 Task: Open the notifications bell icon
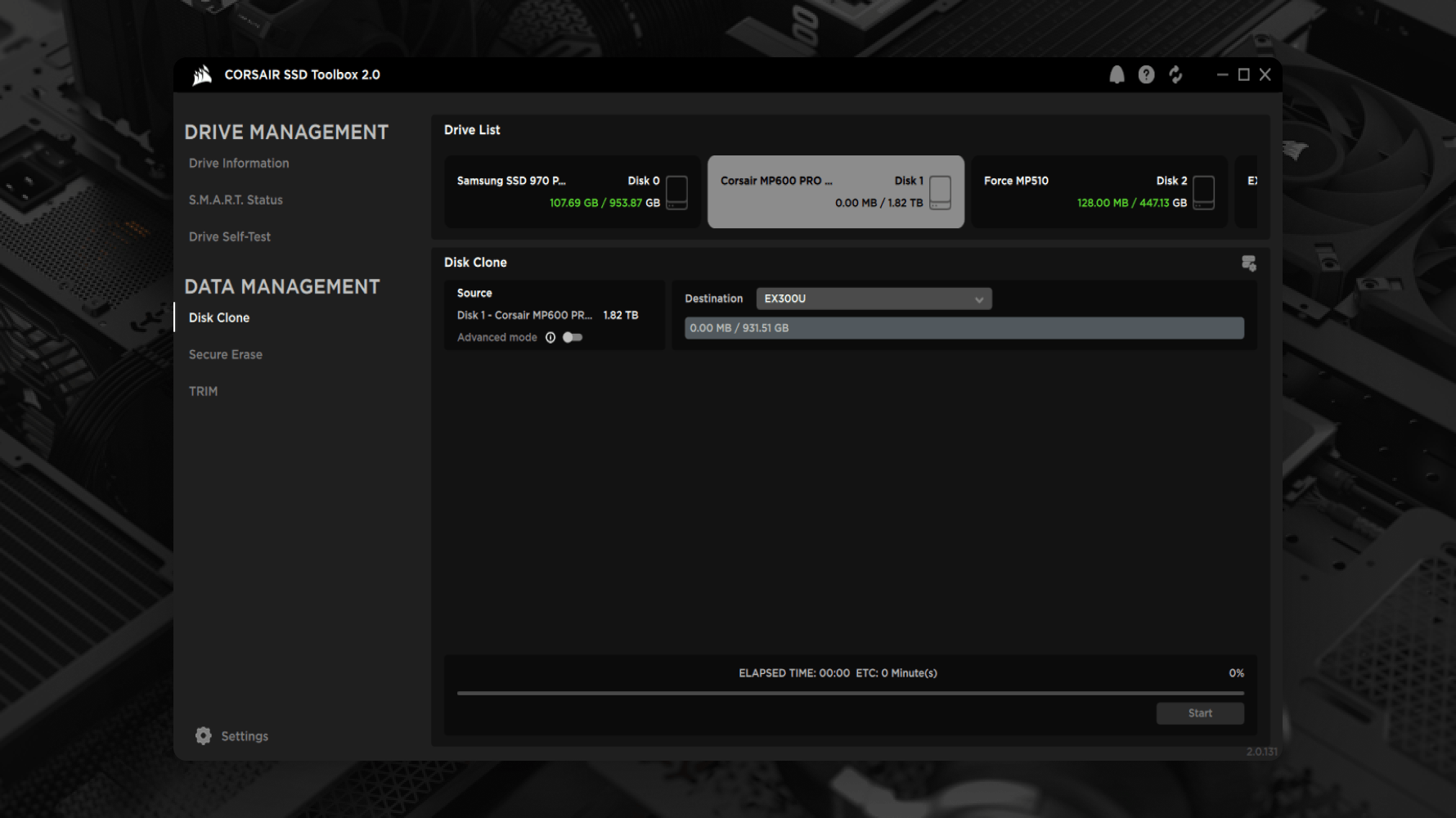pos(1117,74)
